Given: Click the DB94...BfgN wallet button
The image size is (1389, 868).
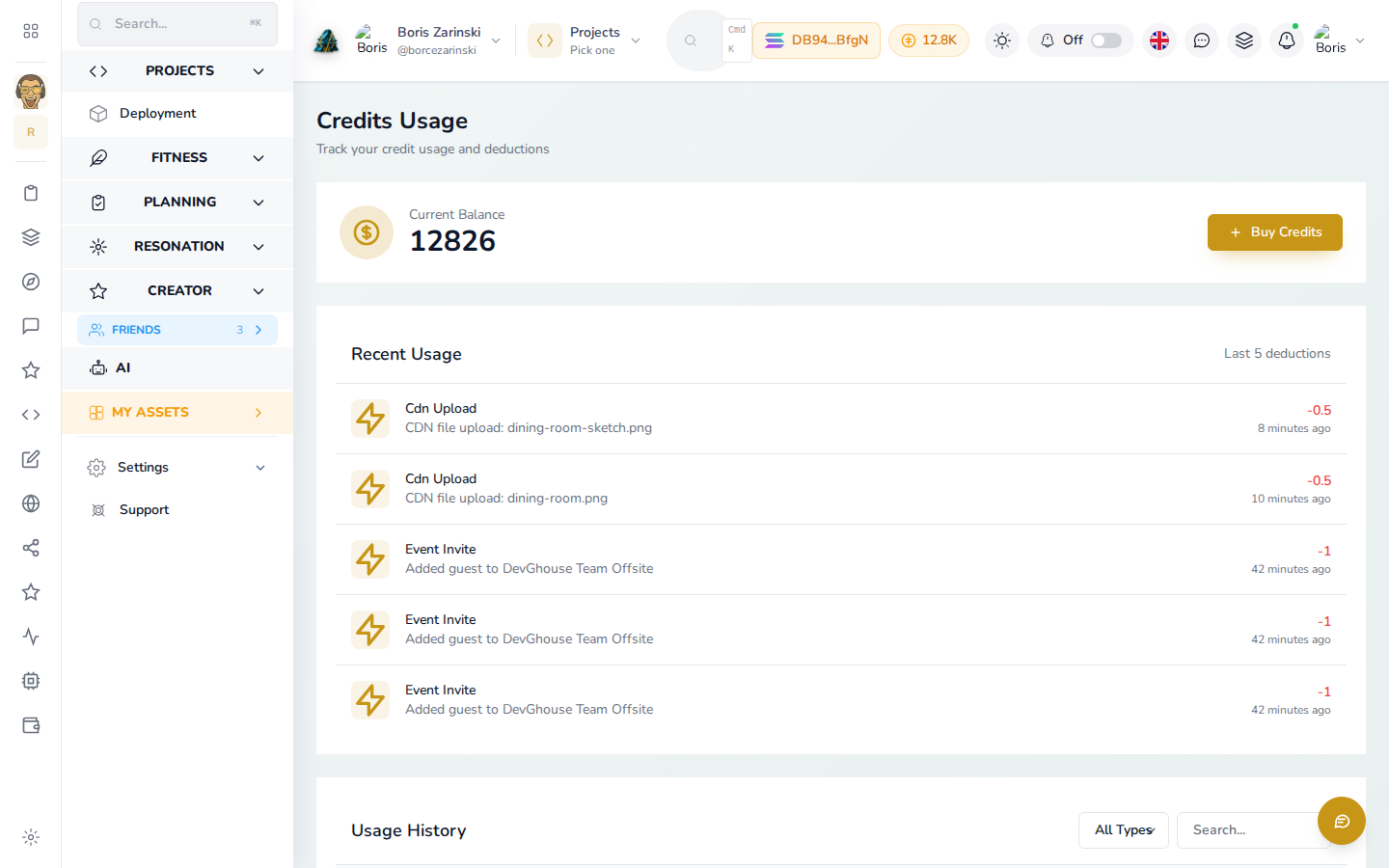Looking at the screenshot, I should [x=816, y=41].
